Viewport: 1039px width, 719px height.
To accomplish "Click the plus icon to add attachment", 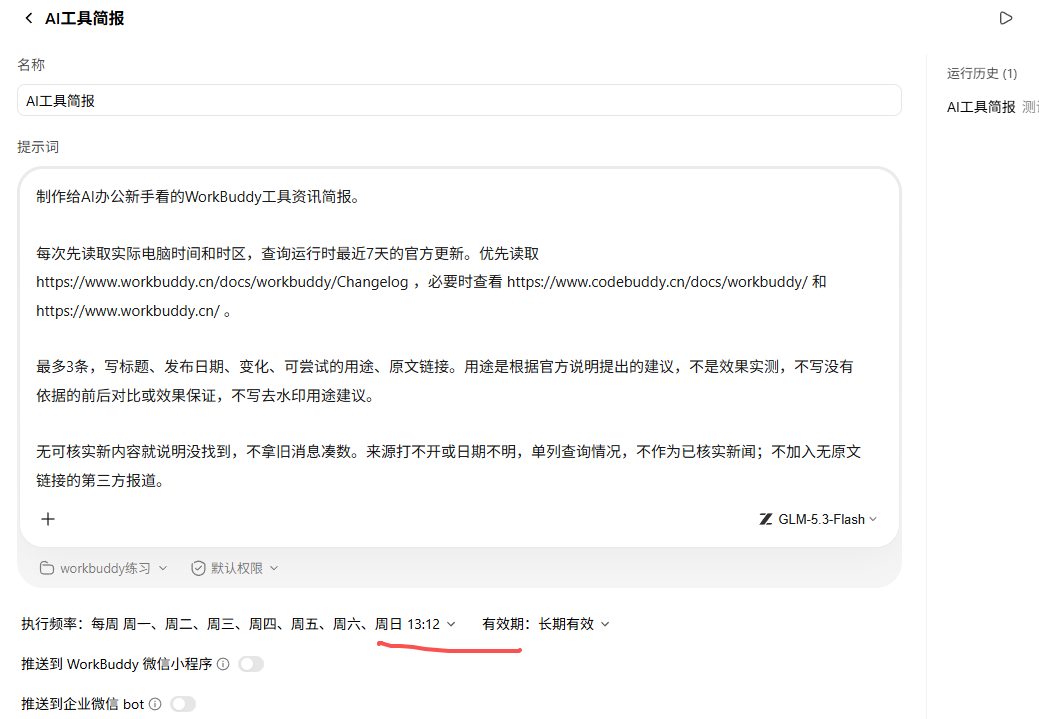I will click(x=48, y=519).
